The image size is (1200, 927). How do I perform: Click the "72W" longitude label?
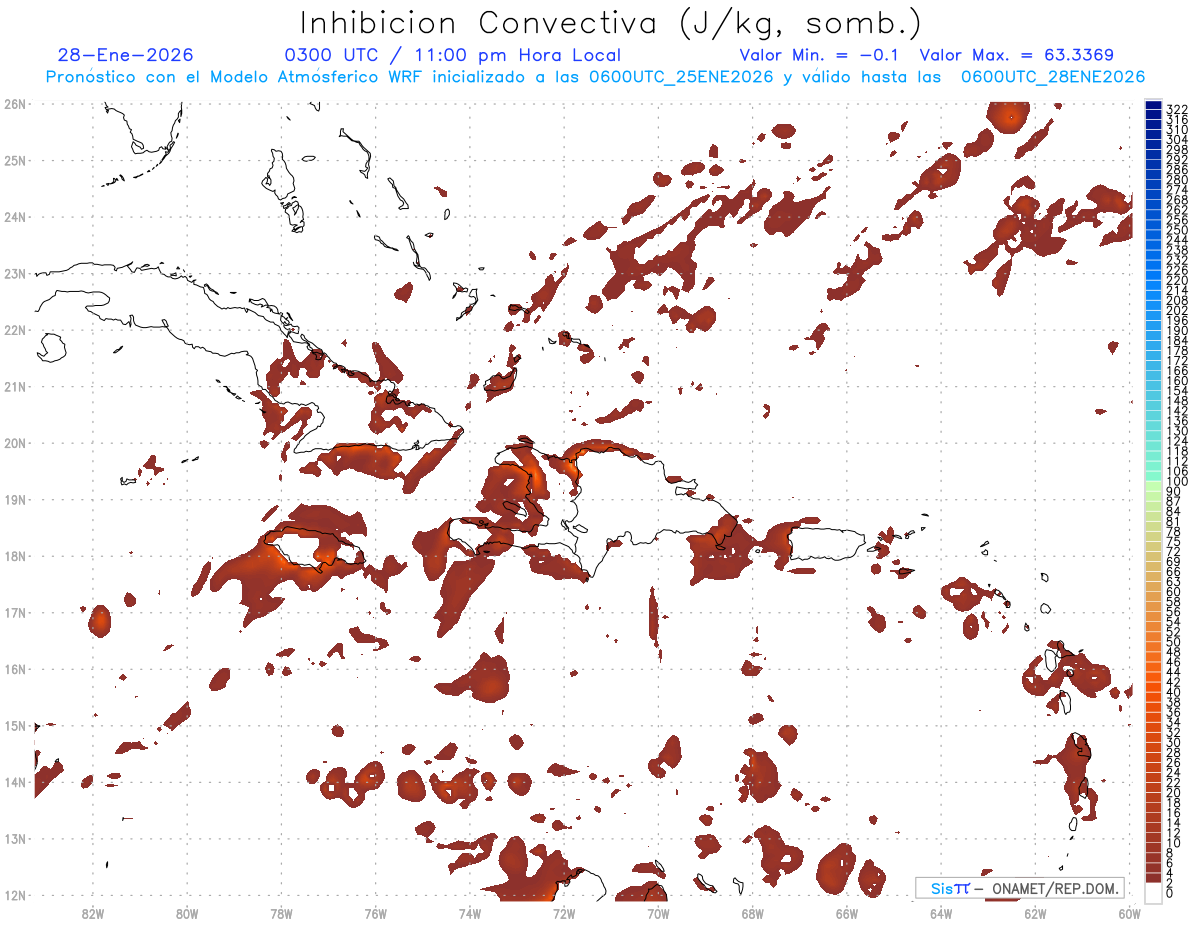point(564,913)
